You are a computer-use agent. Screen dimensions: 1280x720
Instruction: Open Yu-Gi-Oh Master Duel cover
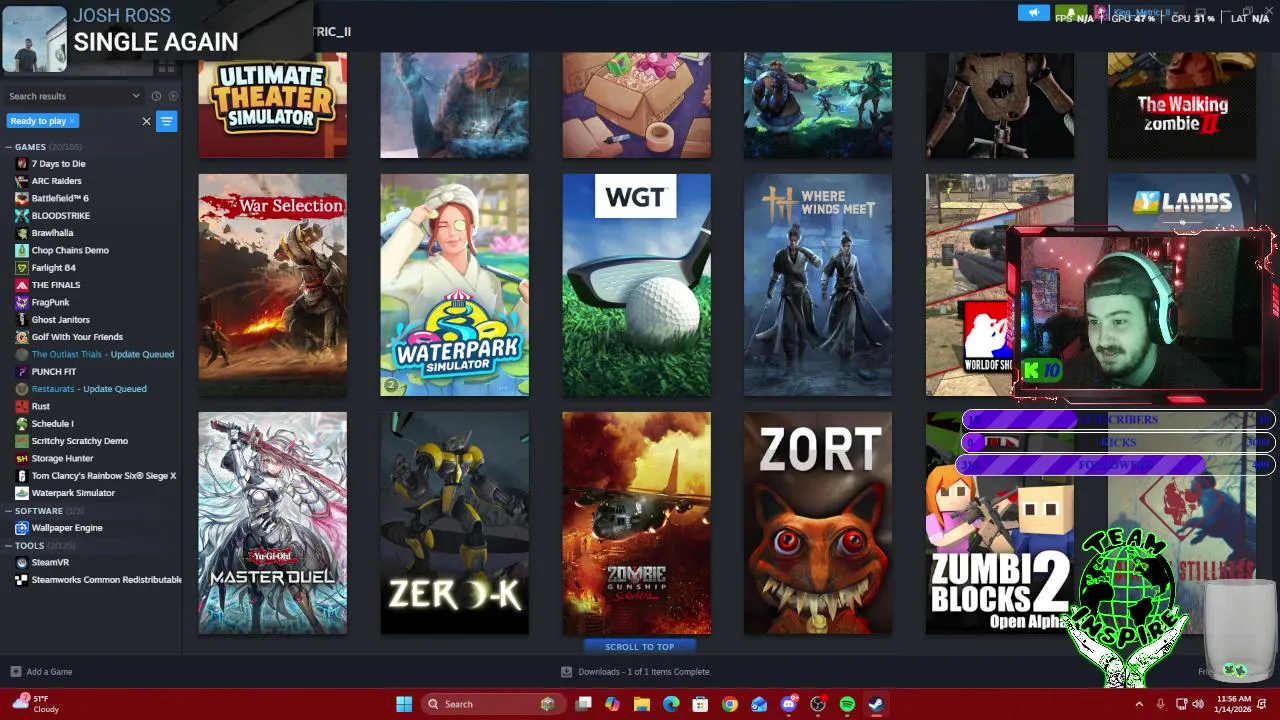[x=273, y=523]
